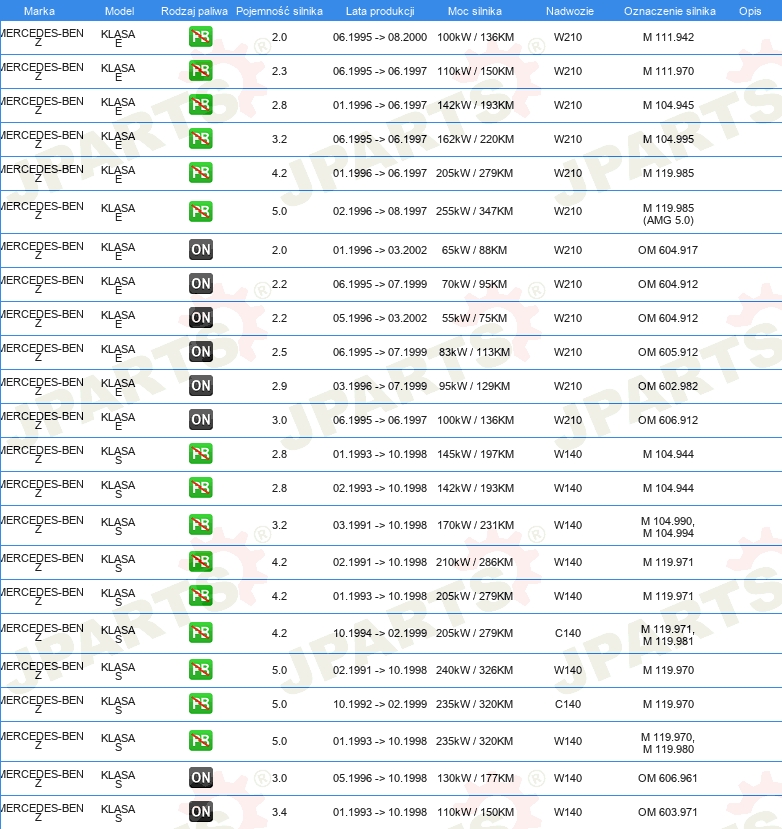Click PB icon in M 119.970, M 119.980 row

[x=200, y=741]
